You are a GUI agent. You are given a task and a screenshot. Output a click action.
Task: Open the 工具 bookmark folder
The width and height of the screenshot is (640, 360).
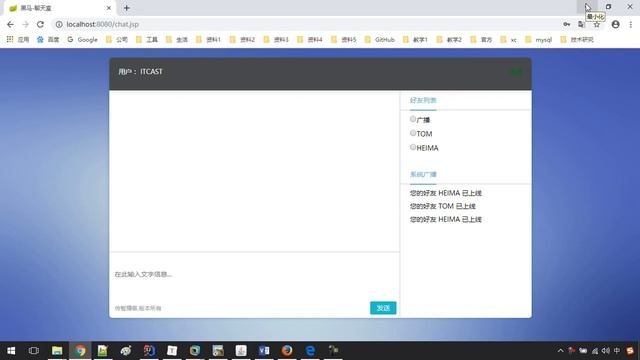point(147,40)
